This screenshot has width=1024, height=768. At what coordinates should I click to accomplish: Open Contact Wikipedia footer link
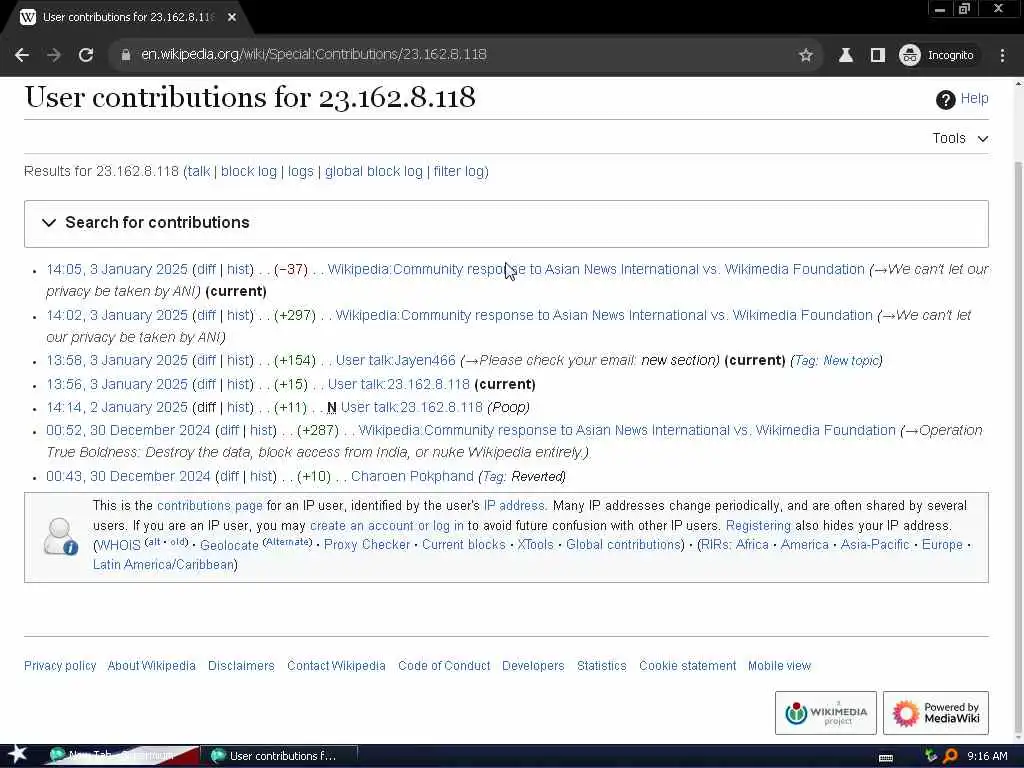point(336,665)
